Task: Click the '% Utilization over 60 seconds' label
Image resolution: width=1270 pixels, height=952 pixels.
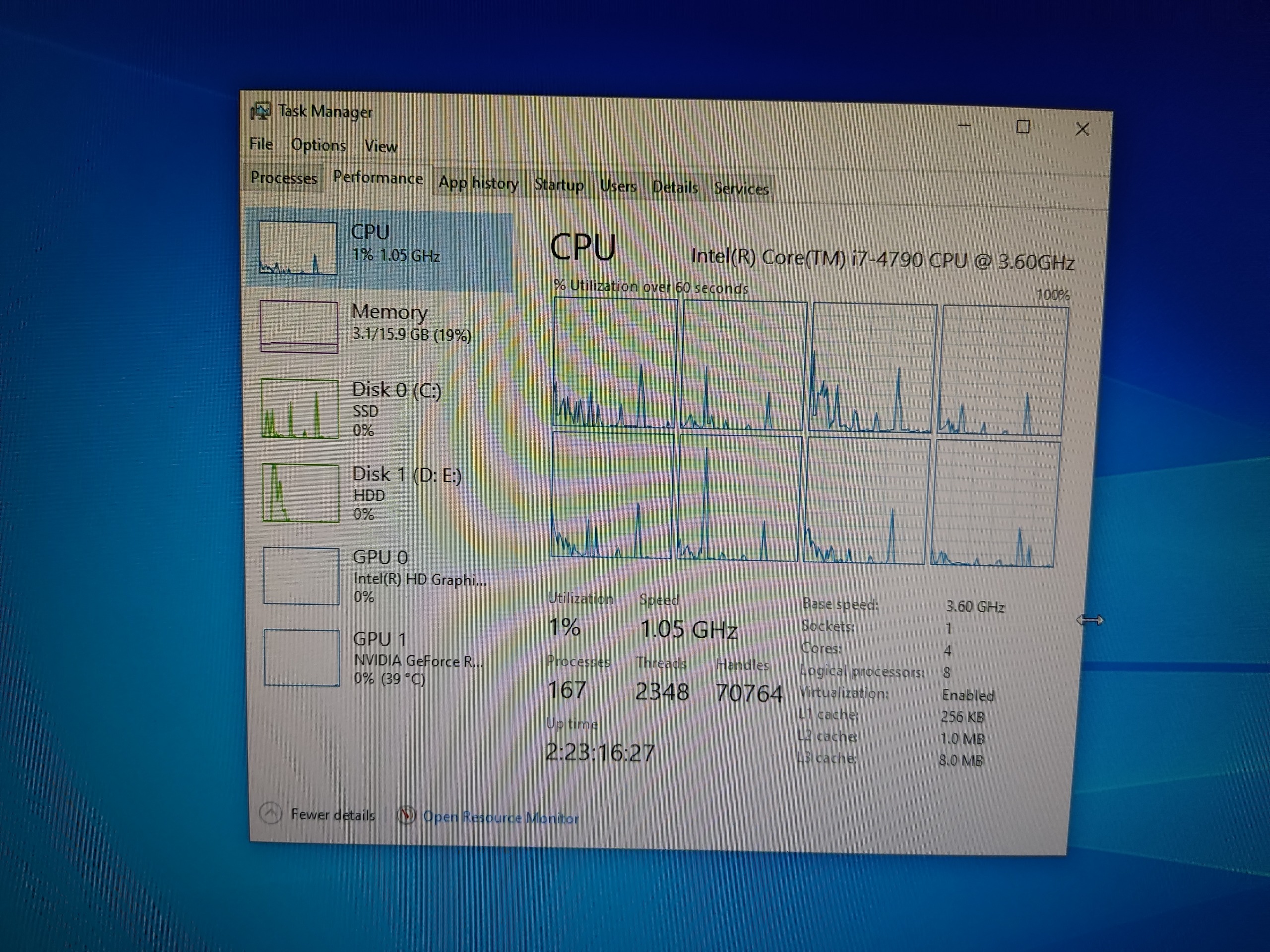Action: point(651,287)
